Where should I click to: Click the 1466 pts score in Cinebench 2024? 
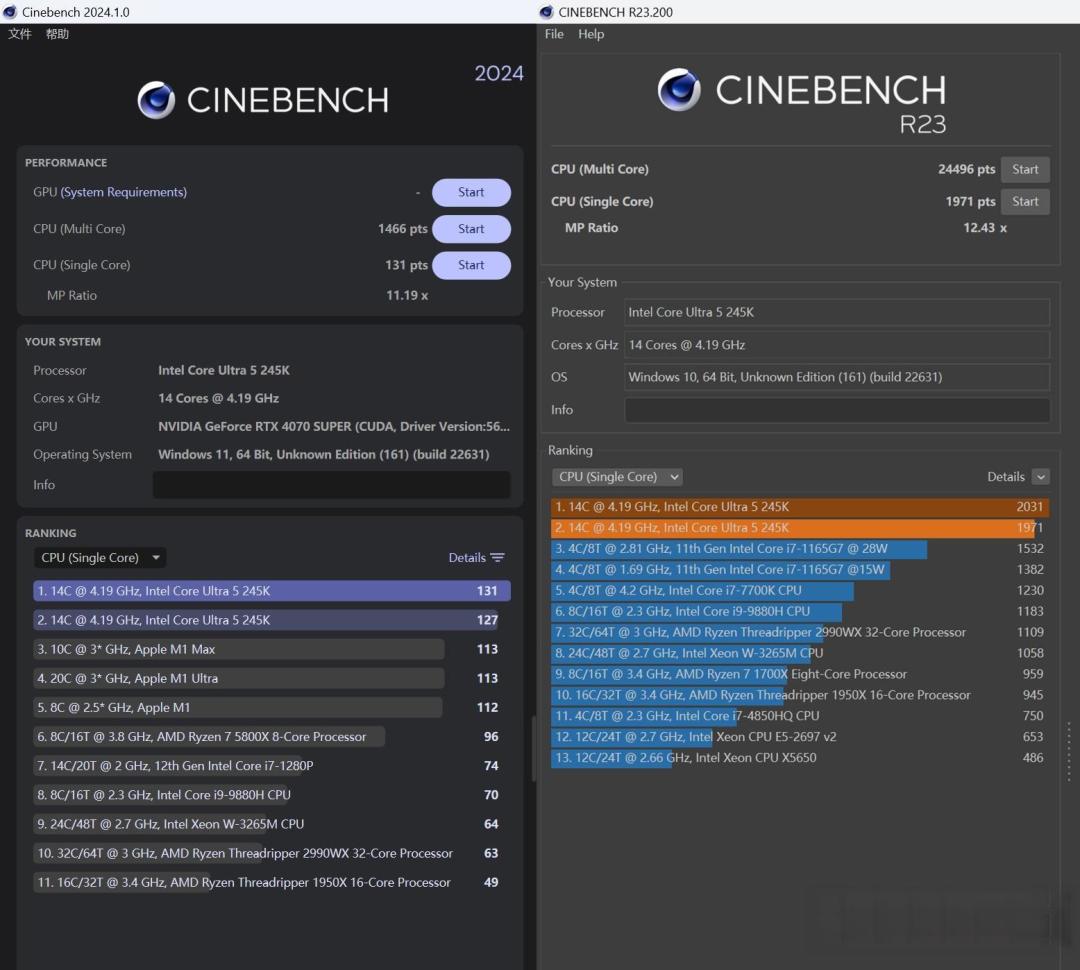coord(402,229)
